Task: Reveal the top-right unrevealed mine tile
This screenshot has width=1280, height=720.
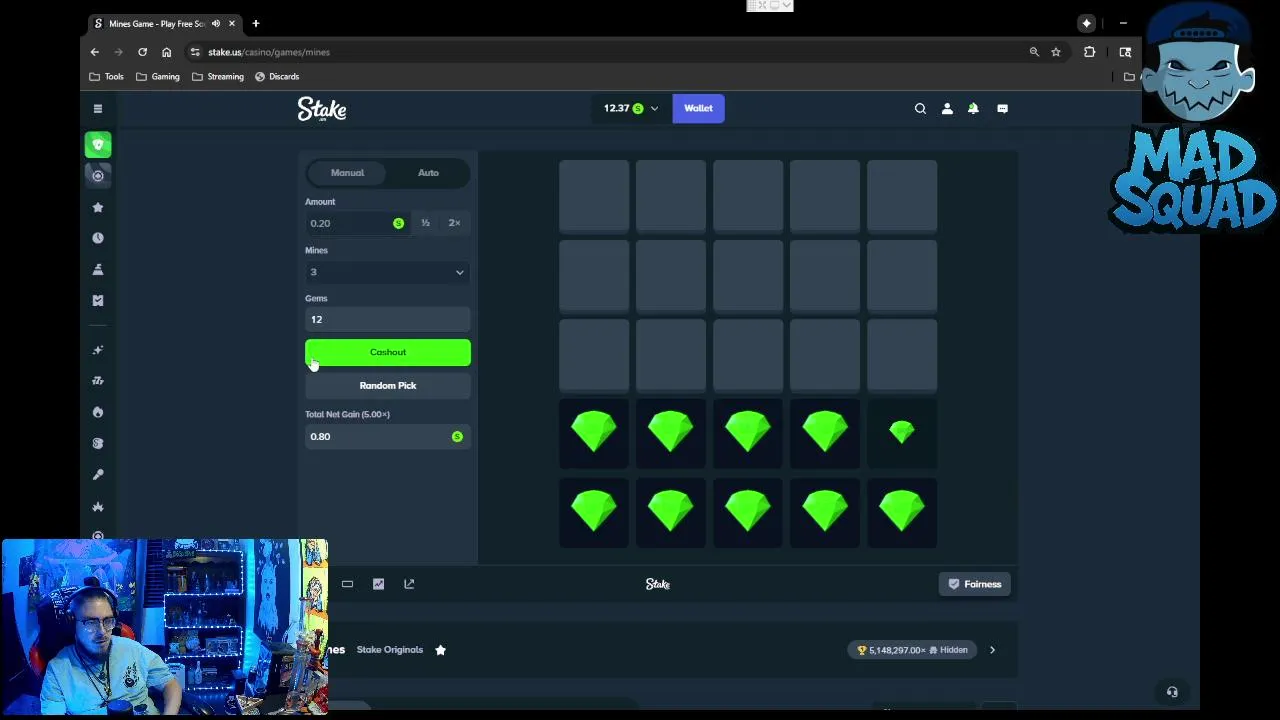Action: (x=902, y=196)
